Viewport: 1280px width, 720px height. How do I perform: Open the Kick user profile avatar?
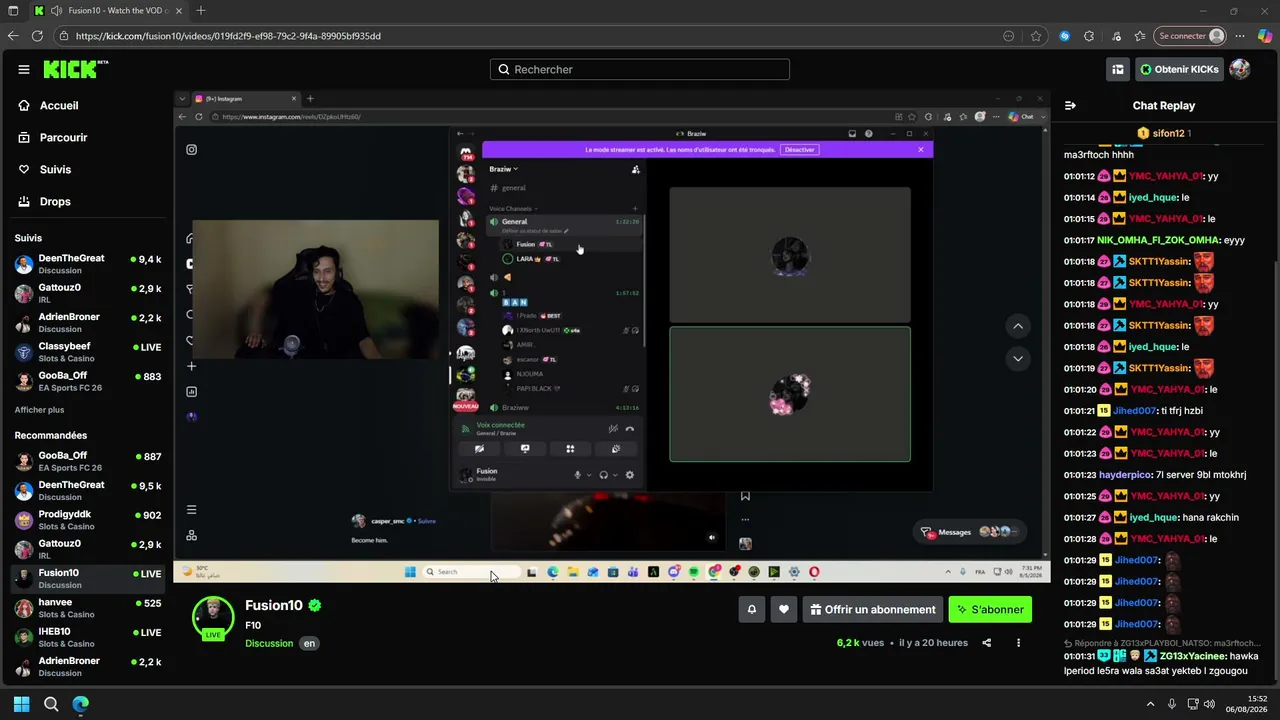click(x=1240, y=69)
